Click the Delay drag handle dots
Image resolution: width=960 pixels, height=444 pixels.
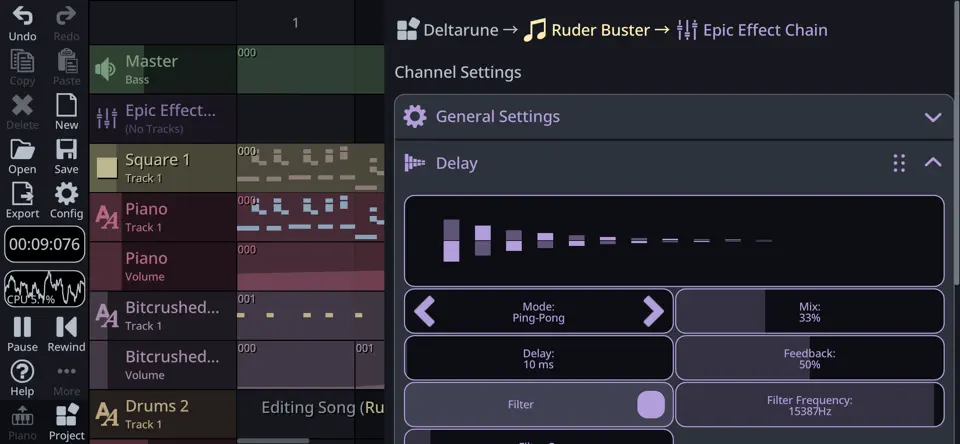tap(899, 163)
